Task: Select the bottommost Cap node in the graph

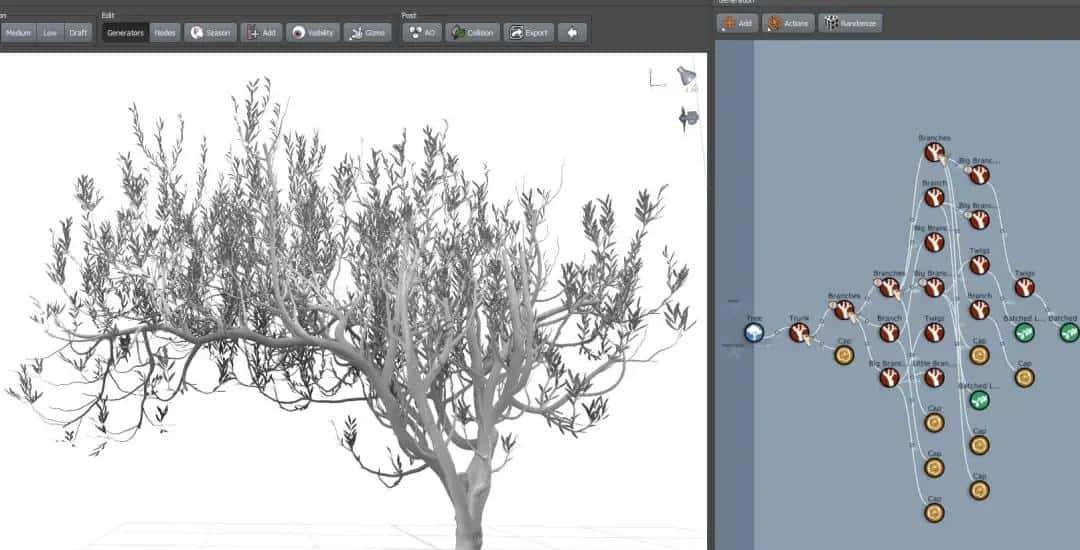Action: point(934,513)
